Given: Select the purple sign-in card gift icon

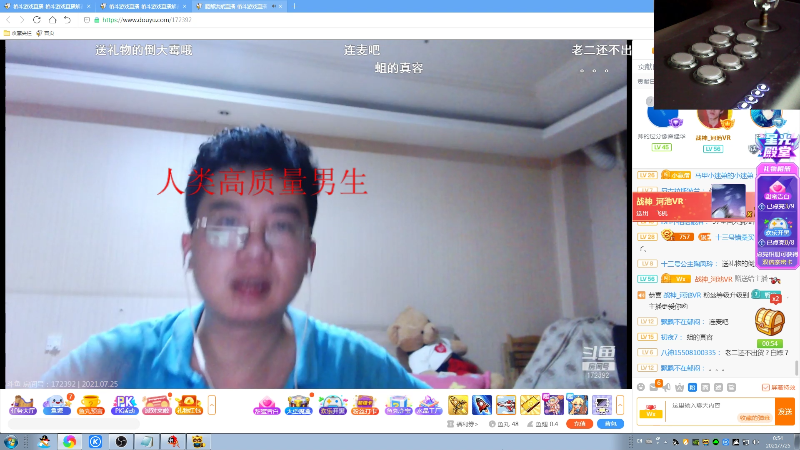Looking at the screenshot, I should click(365, 405).
